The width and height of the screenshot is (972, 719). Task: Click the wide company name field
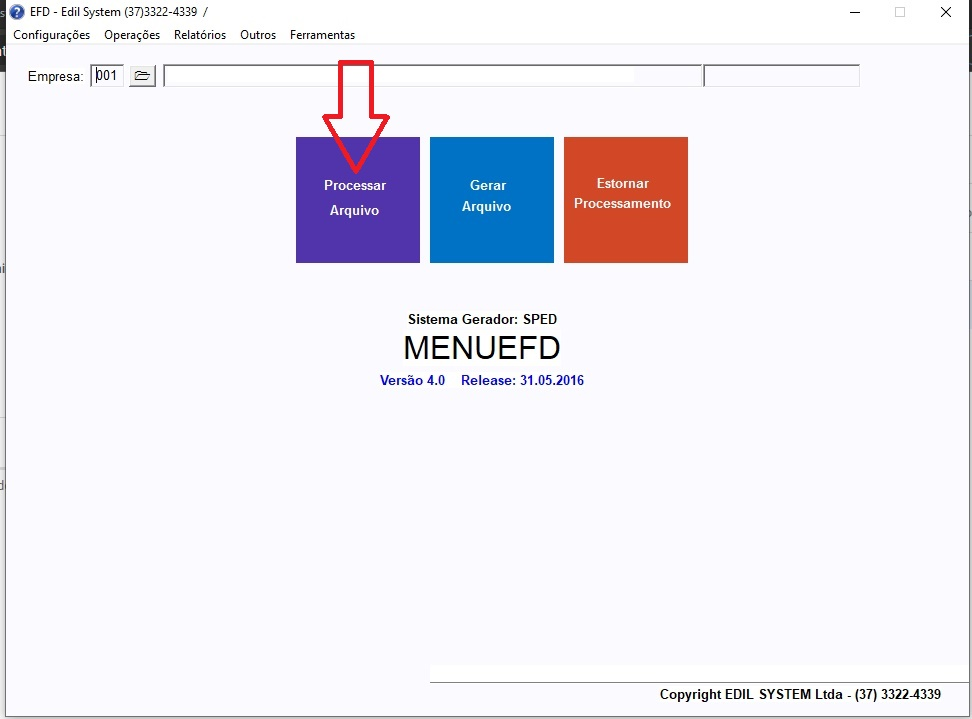point(432,76)
